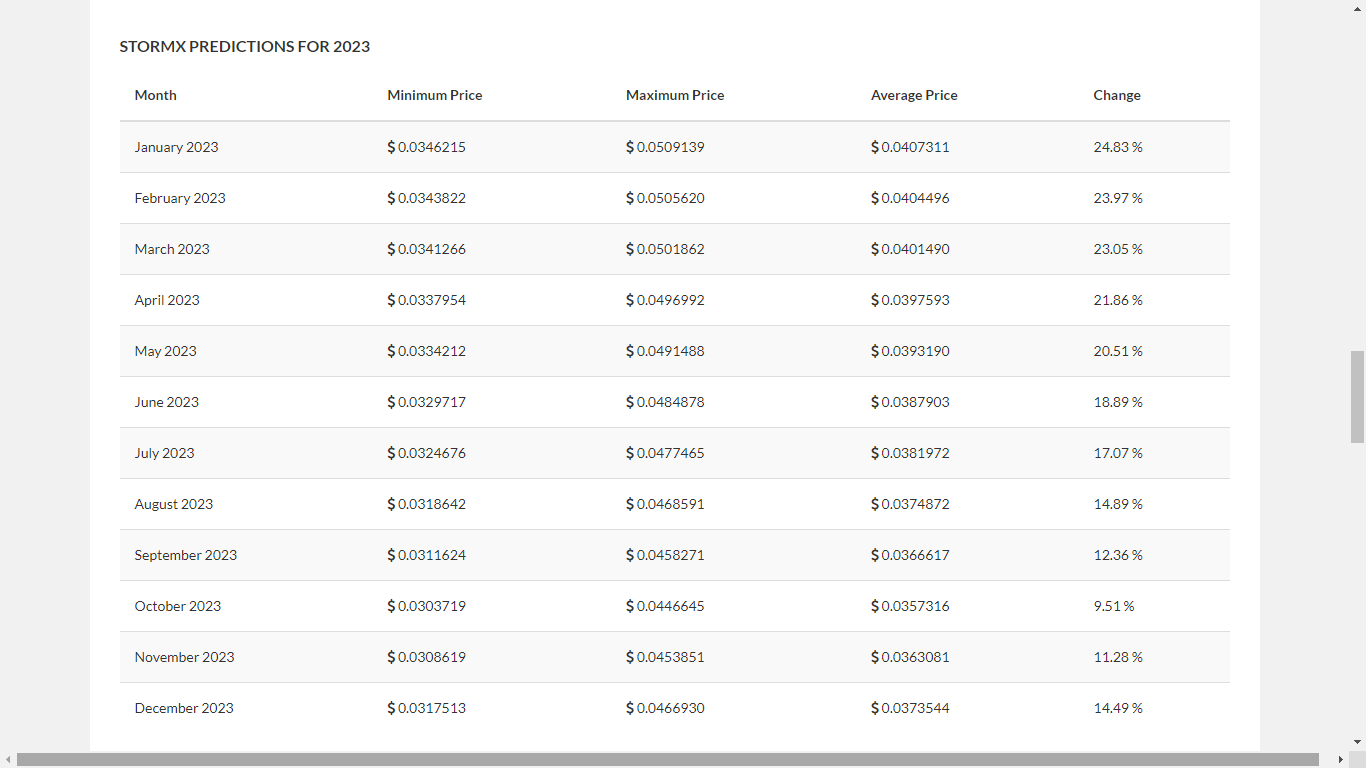
Task: Click the StormX Predictions for 2023 heading
Action: (245, 46)
